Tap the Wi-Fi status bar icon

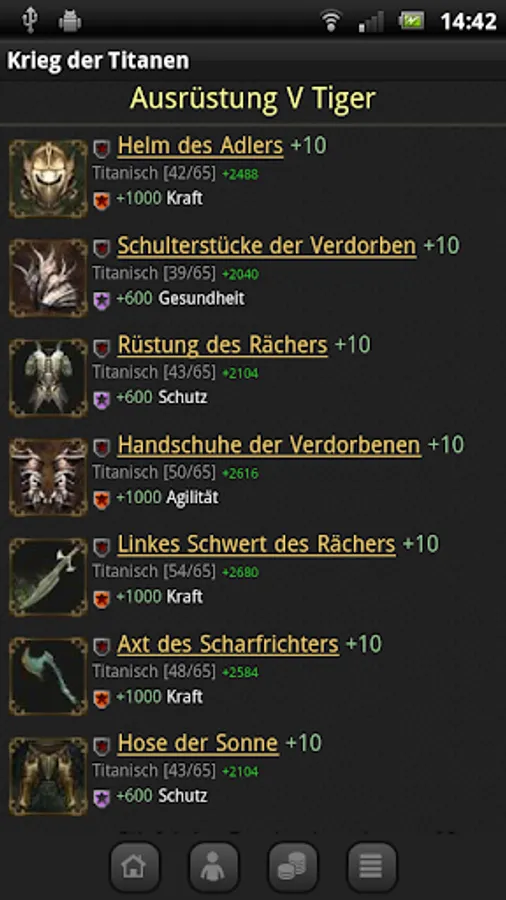coord(331,22)
